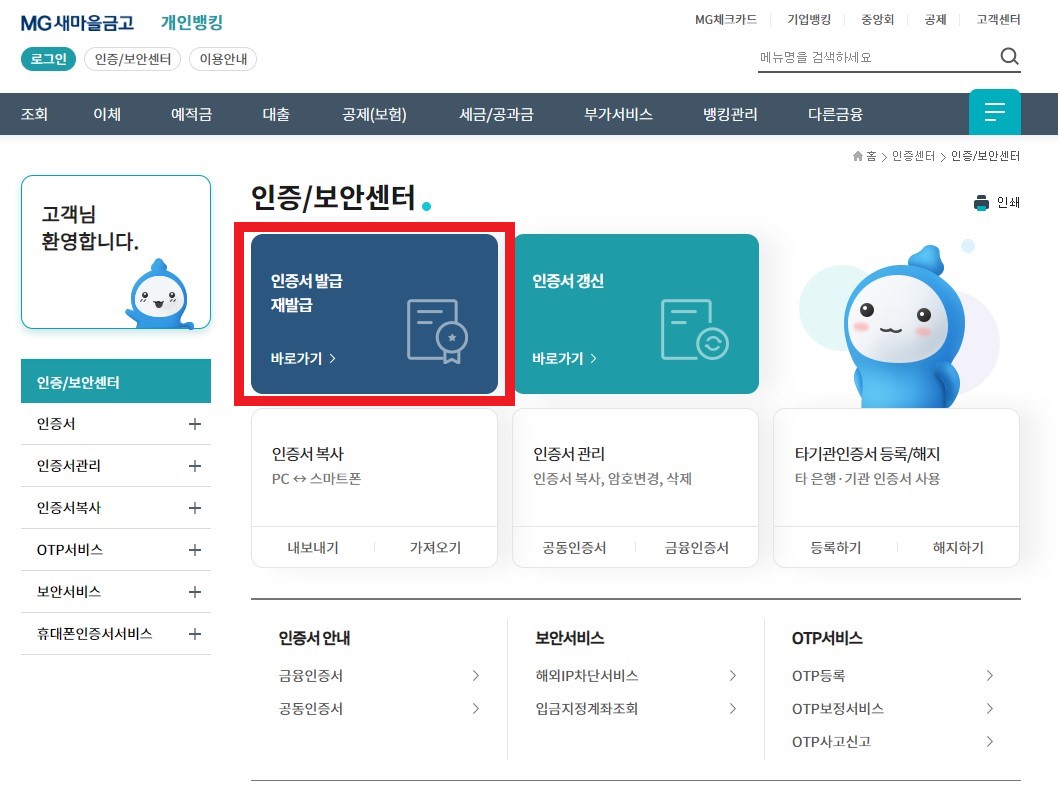Select the 이체 navigation menu
The image size is (1058, 810).
pos(106,113)
